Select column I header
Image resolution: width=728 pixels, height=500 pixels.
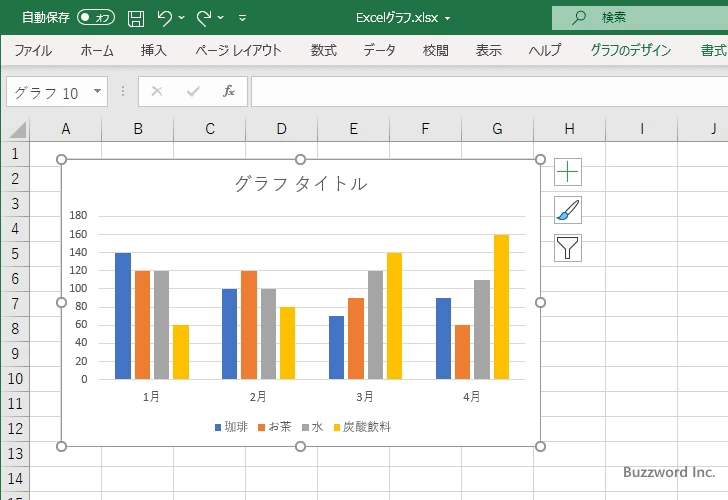(642, 129)
